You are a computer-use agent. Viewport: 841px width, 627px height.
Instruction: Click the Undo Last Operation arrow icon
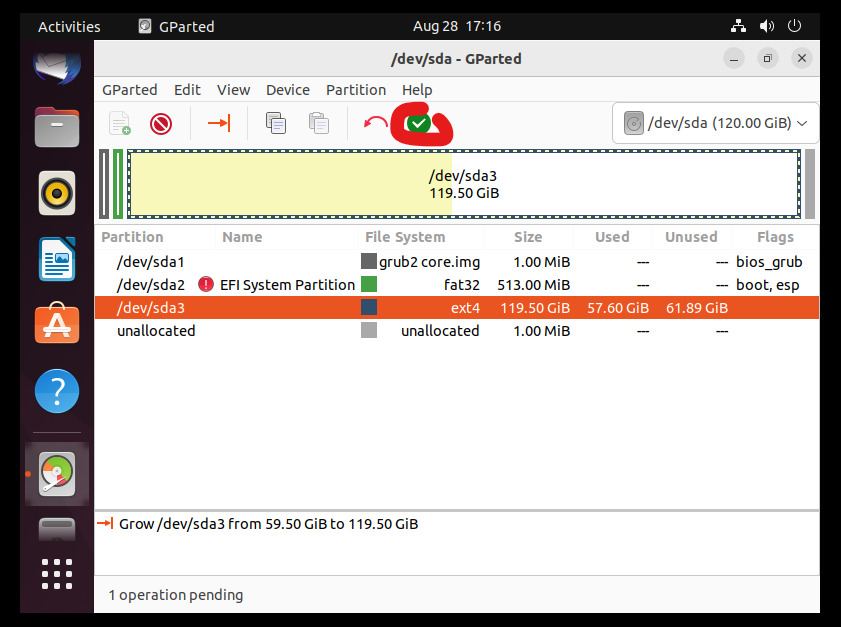click(x=376, y=124)
